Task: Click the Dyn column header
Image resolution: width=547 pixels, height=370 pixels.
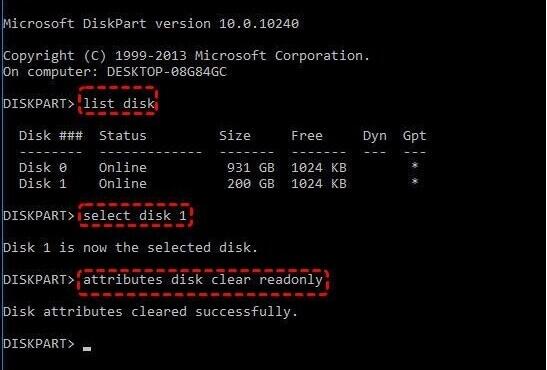Action: pyautogui.click(x=375, y=136)
